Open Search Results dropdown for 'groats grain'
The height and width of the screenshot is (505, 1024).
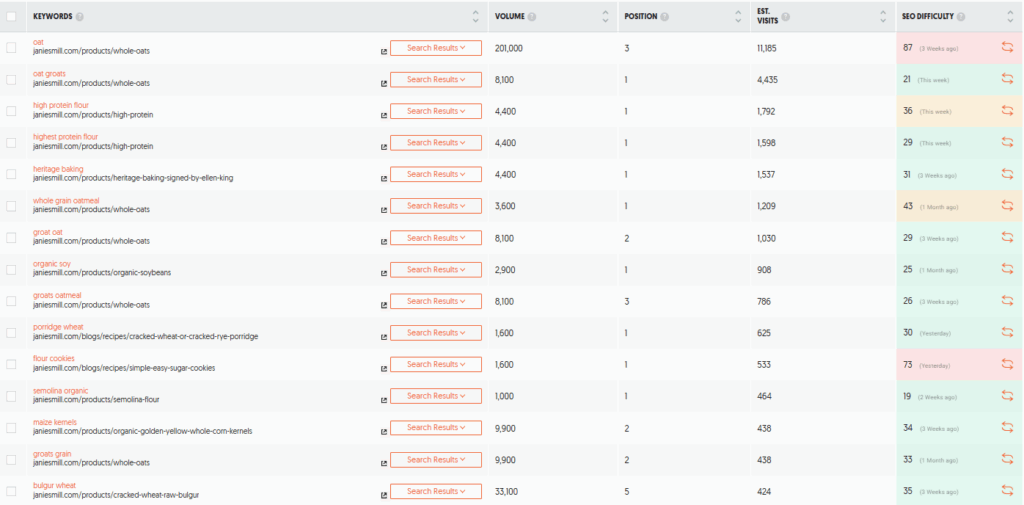(436, 459)
